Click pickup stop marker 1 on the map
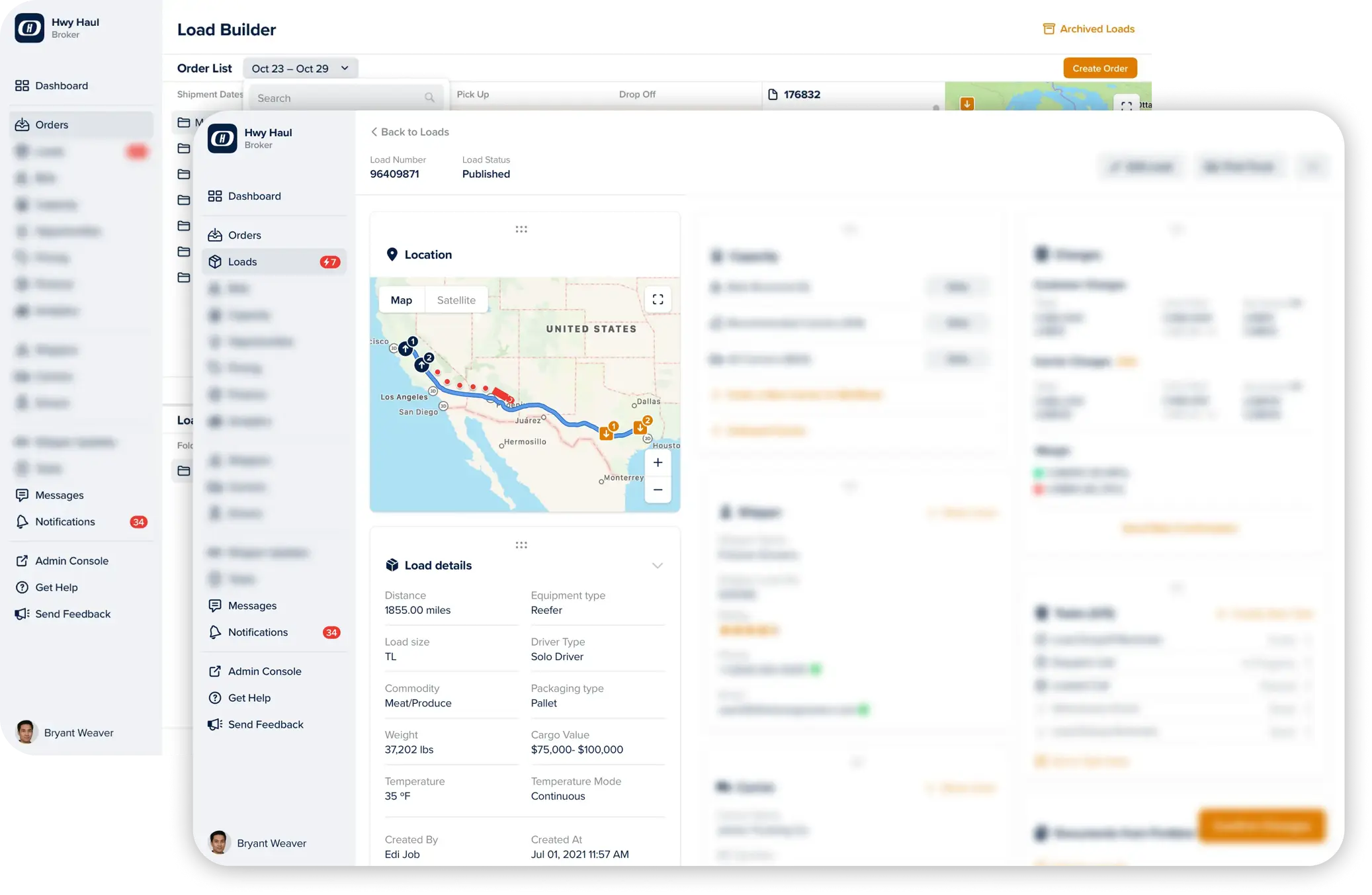The width and height of the screenshot is (1372, 895). pos(406,347)
